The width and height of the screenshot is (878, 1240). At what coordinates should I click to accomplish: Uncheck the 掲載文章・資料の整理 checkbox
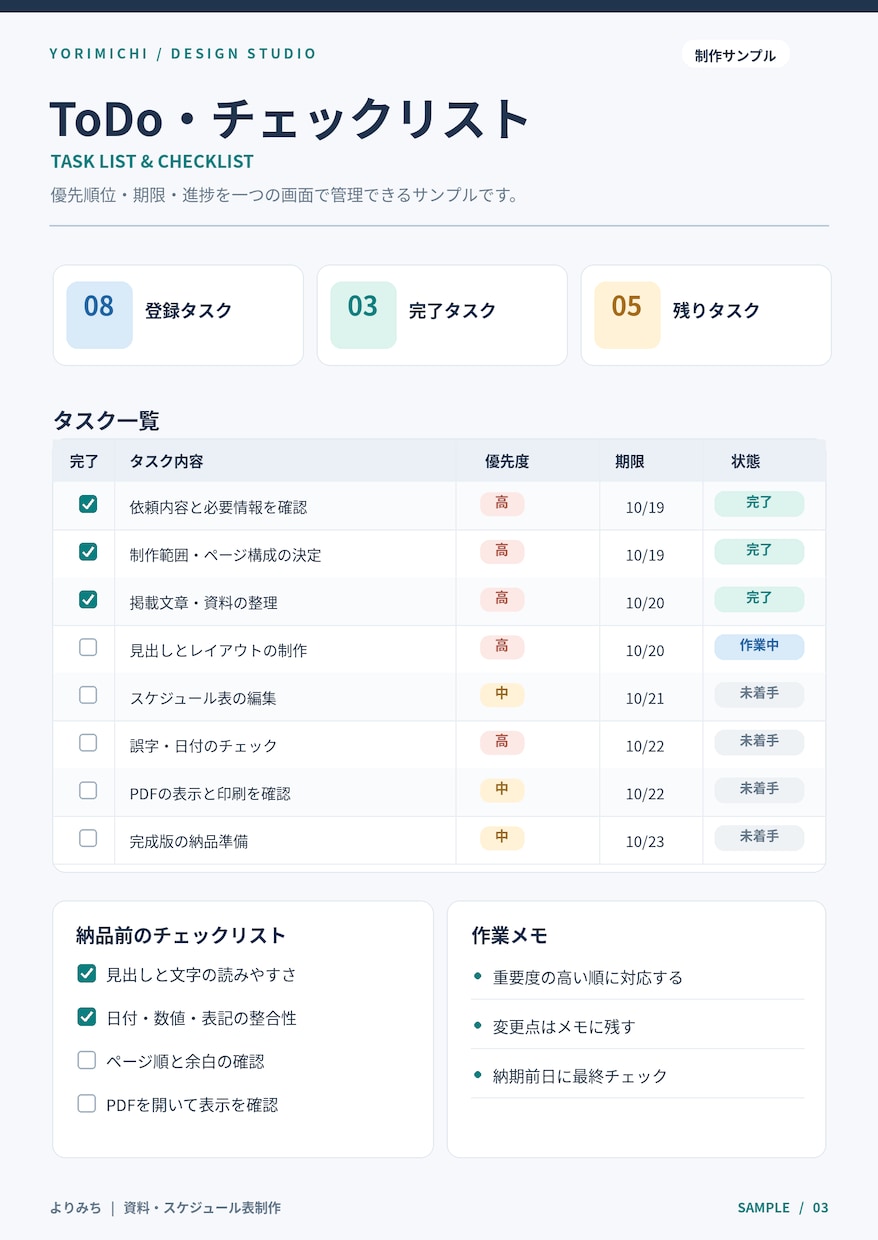coord(88,600)
